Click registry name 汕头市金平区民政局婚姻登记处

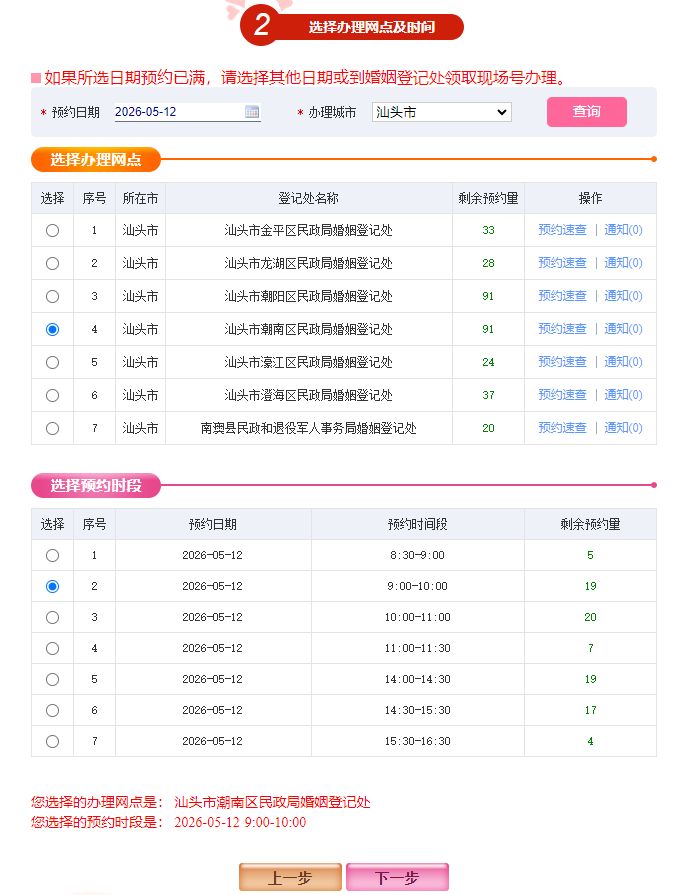pyautogui.click(x=308, y=231)
